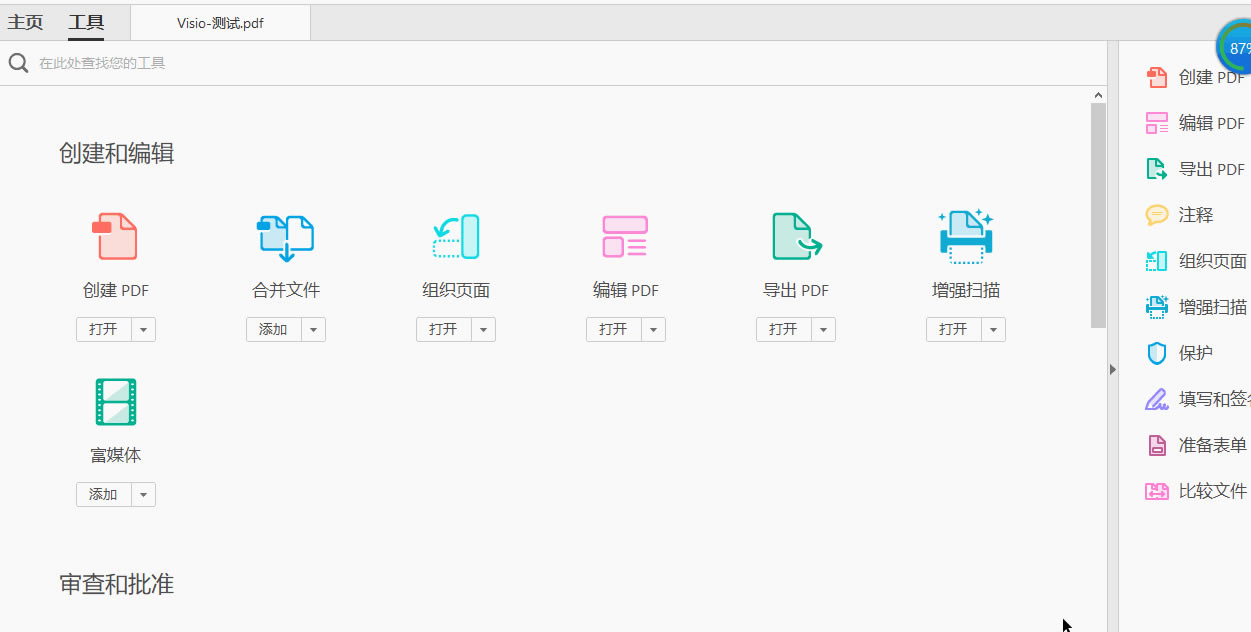Open 比较文件 in right sidebar
Screen dimensions: 1251x632
pos(1198,491)
